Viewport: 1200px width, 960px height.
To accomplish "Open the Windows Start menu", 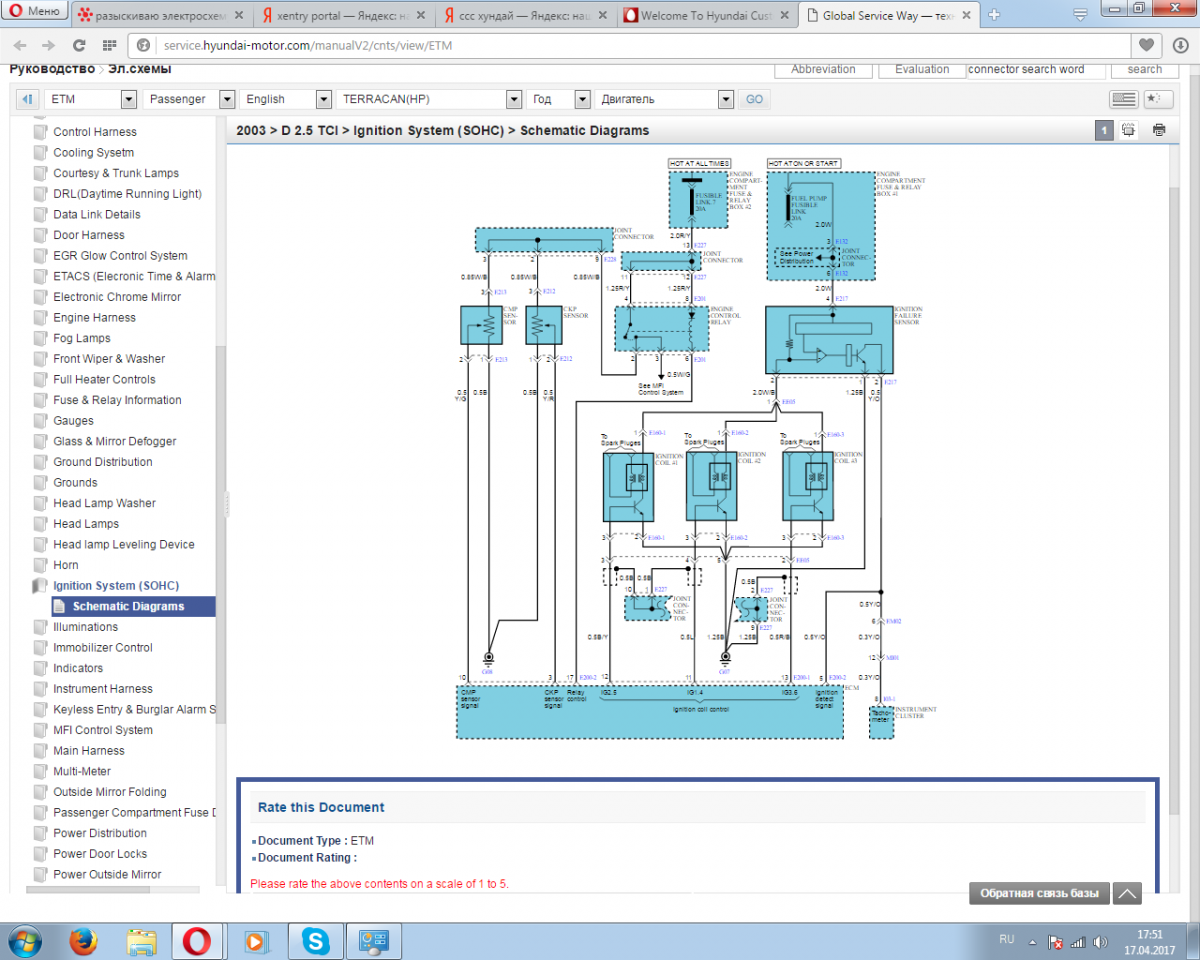I will (x=23, y=941).
